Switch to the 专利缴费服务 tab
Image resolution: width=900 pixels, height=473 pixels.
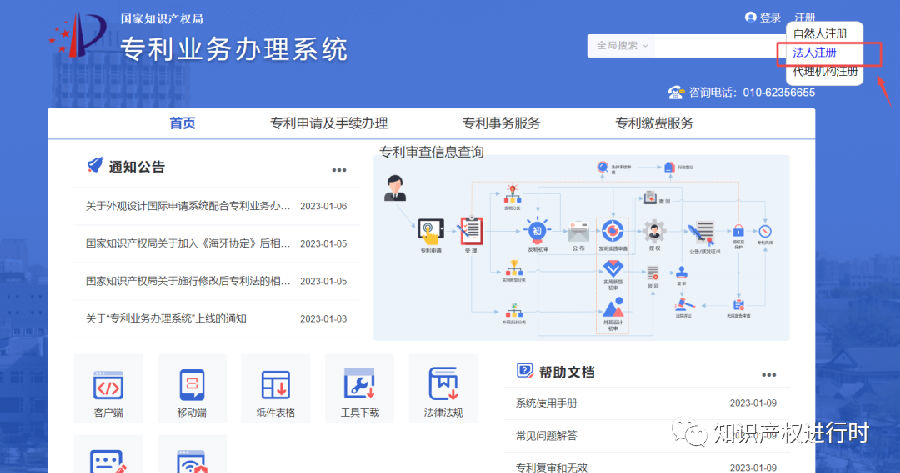[654, 123]
